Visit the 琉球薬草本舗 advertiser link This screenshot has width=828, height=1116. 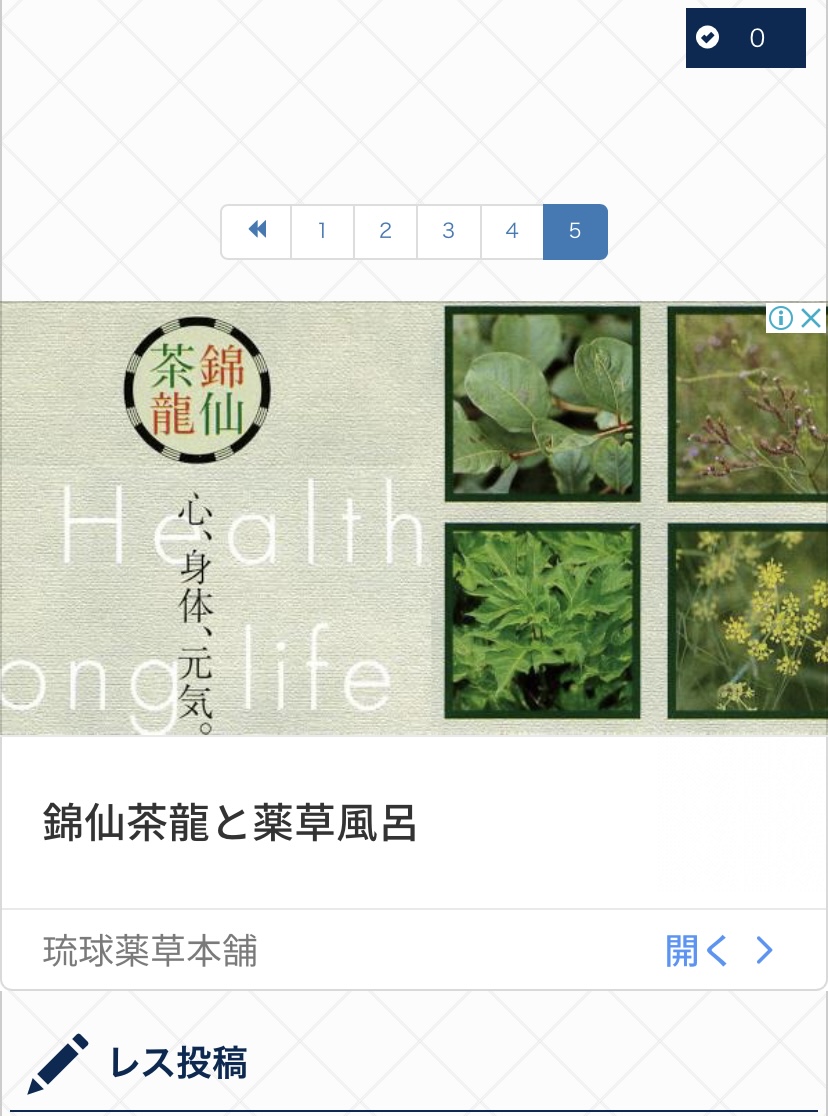point(150,951)
